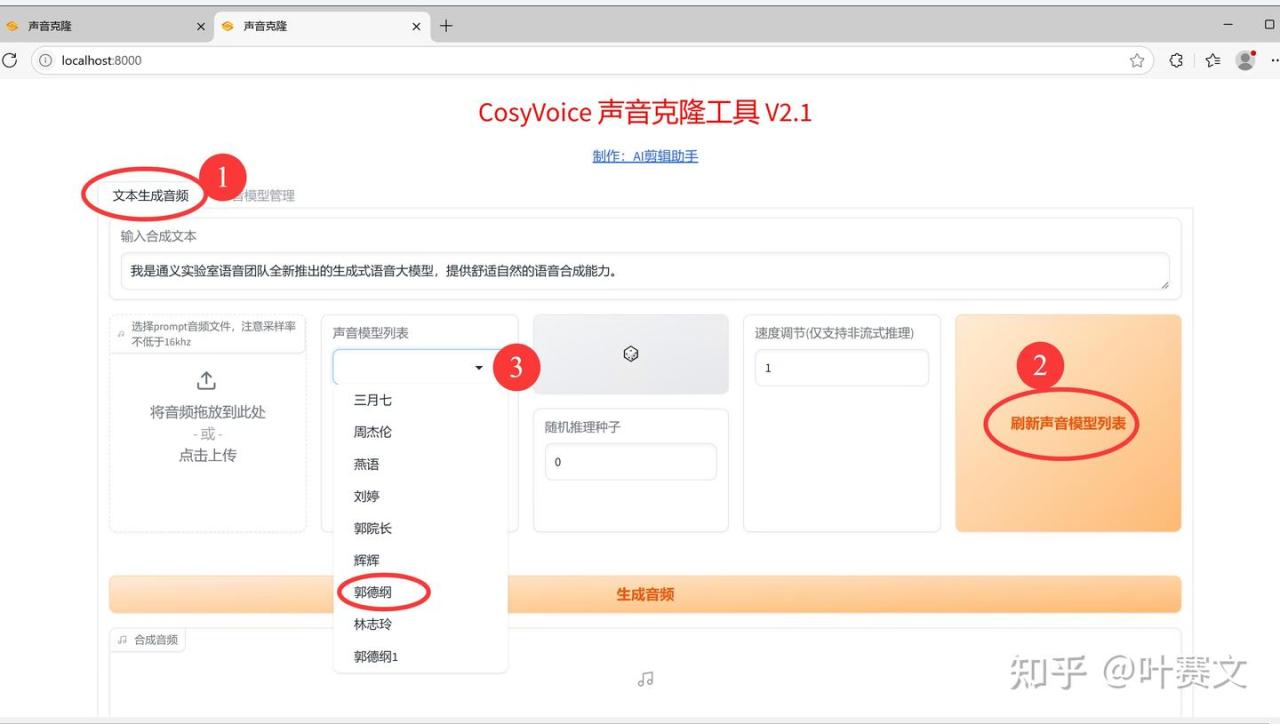Click the upload arrow icon in audio box
The width and height of the screenshot is (1280, 724).
coord(207,381)
